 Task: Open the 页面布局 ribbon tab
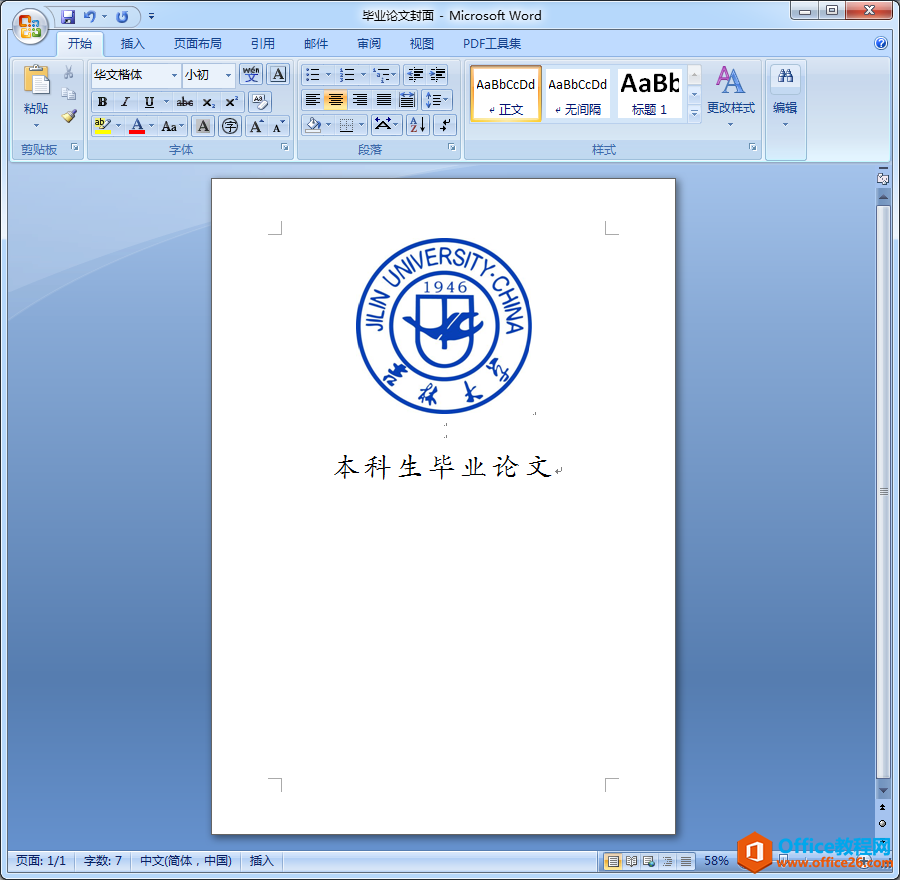tap(198, 44)
